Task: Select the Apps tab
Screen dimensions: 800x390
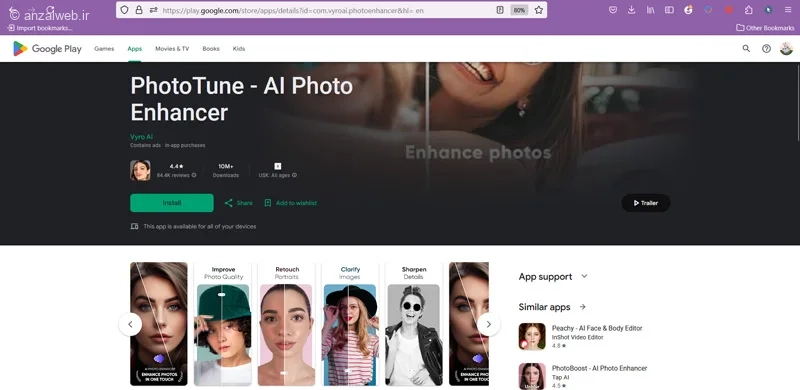Action: click(x=135, y=48)
